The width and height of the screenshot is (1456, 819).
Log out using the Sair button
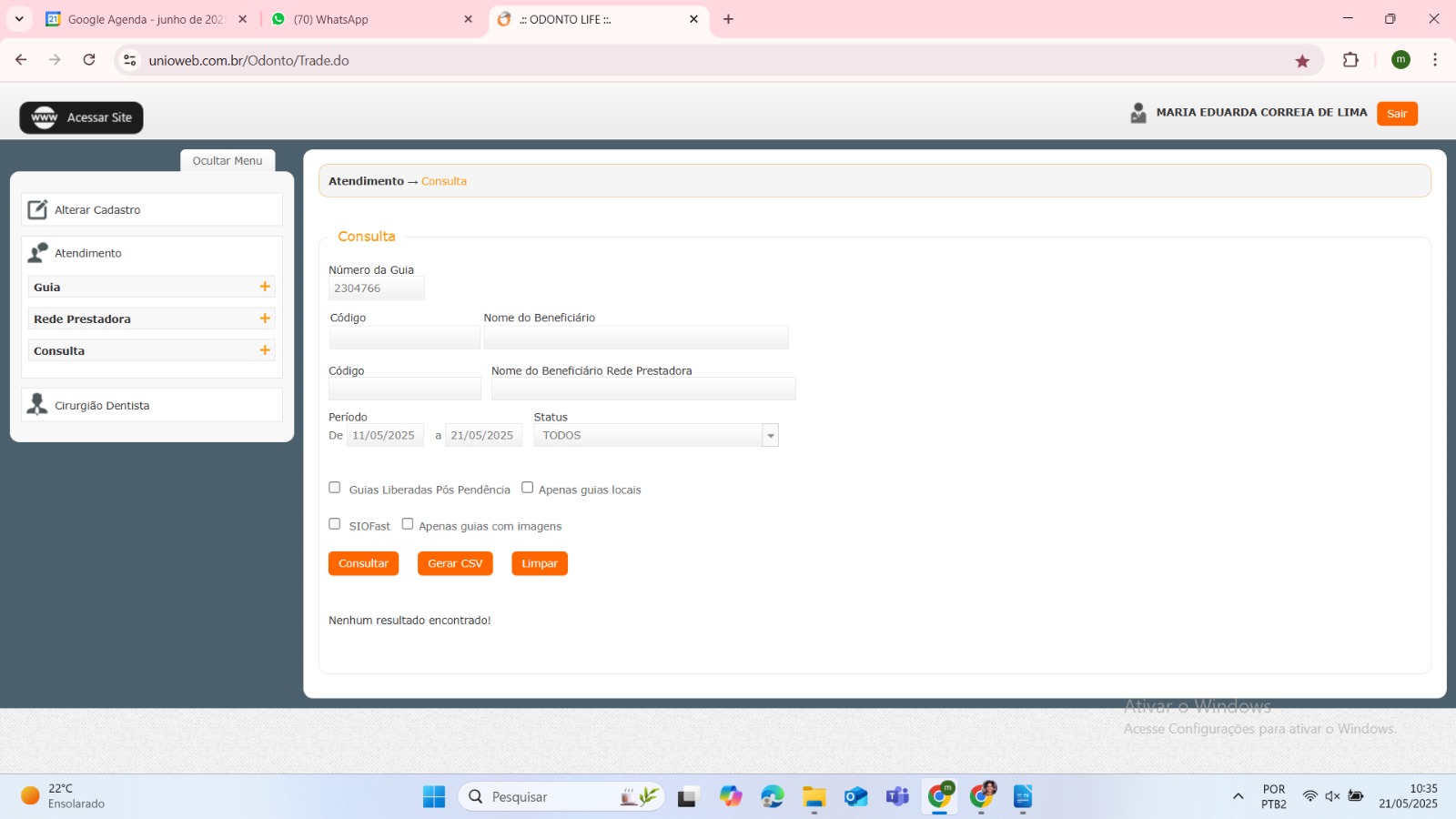point(1397,114)
